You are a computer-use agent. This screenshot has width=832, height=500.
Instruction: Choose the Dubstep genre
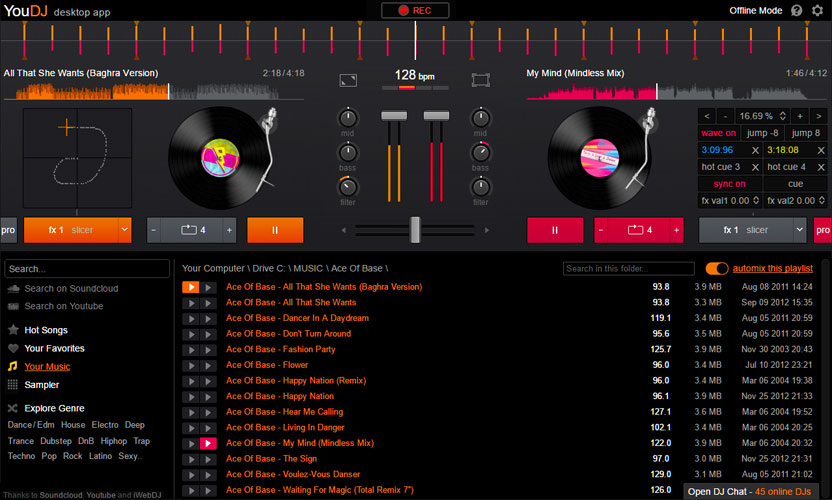pyautogui.click(x=56, y=441)
